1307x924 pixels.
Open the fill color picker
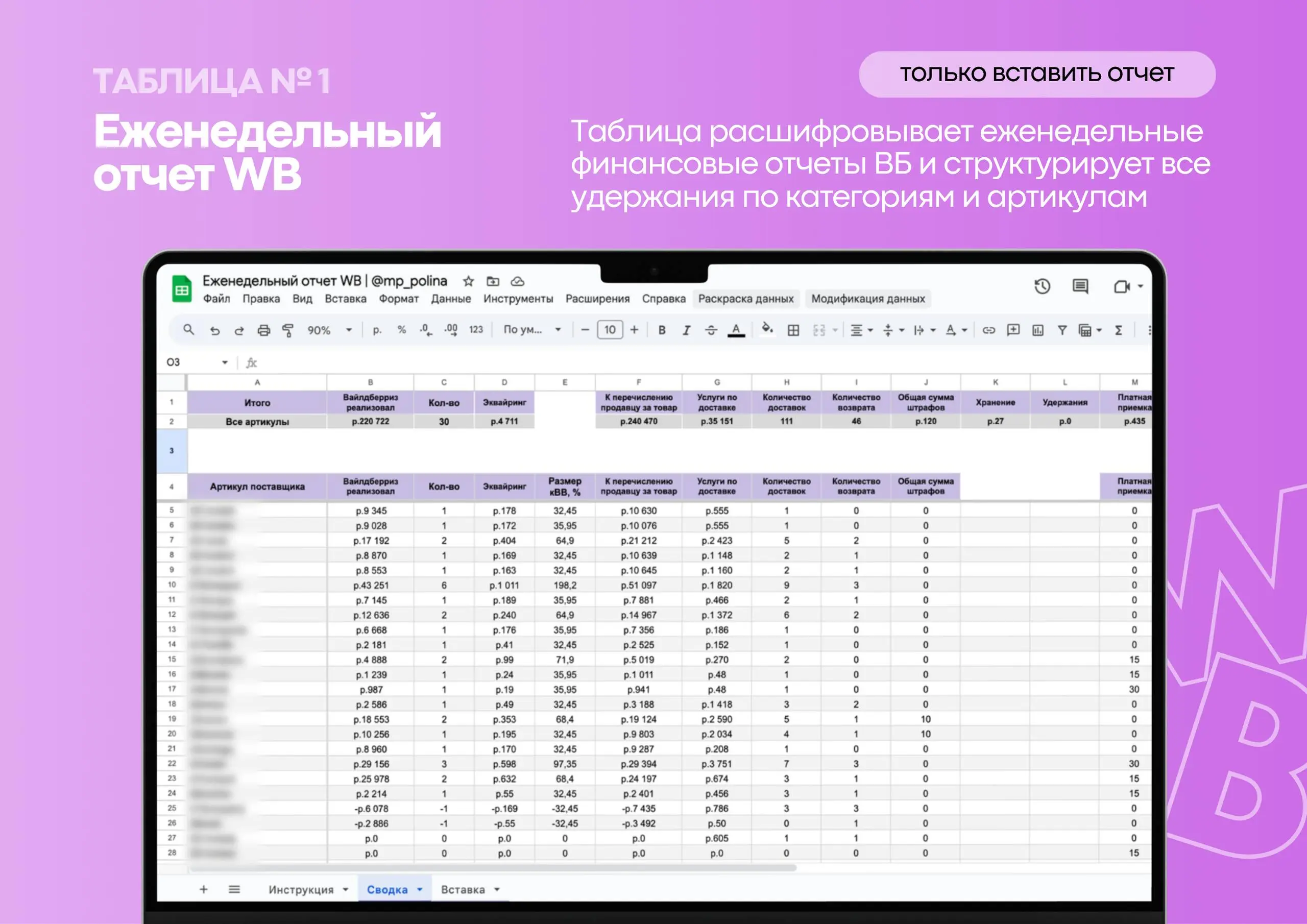[x=767, y=329]
